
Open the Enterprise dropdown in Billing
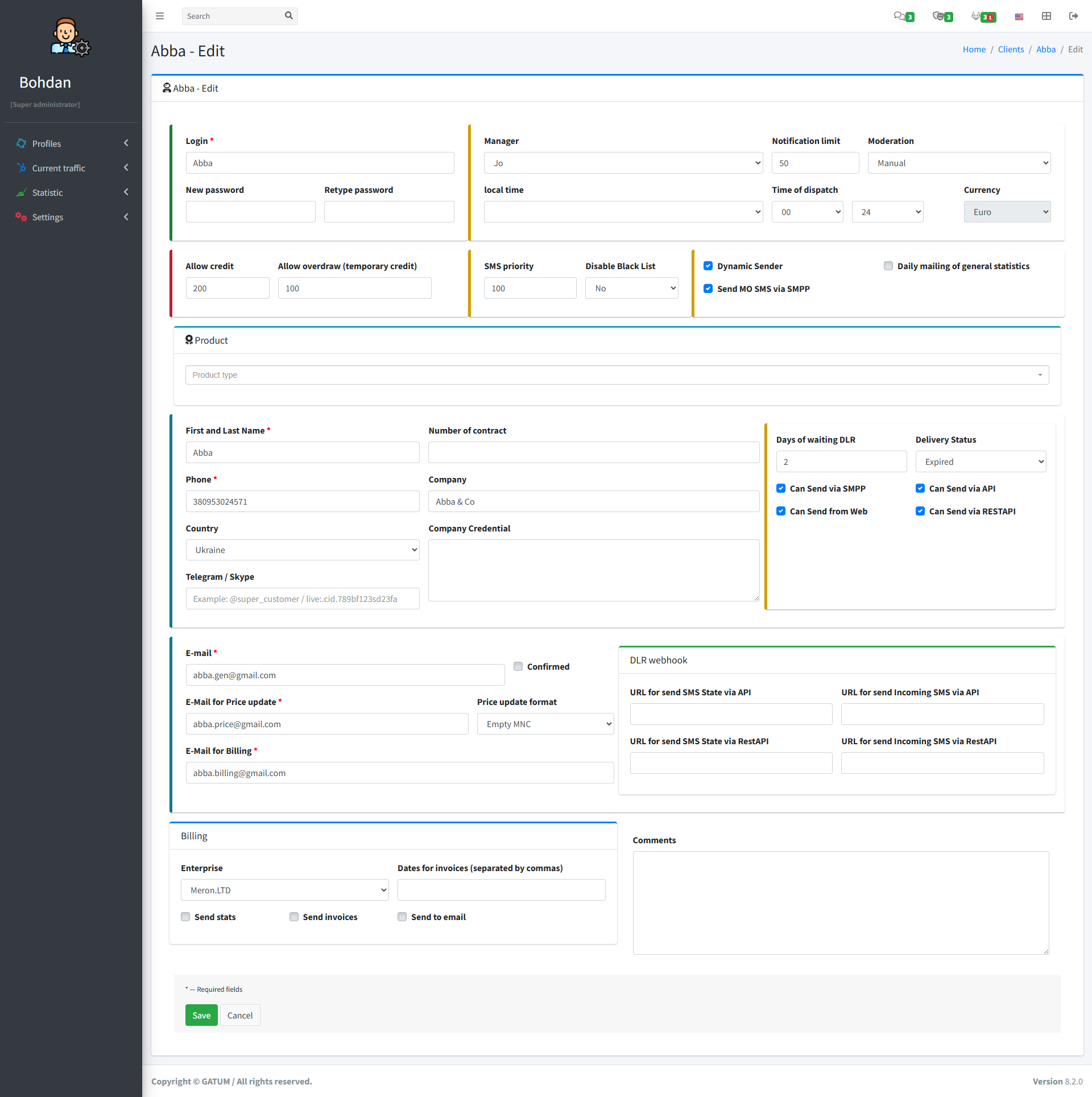click(x=284, y=890)
